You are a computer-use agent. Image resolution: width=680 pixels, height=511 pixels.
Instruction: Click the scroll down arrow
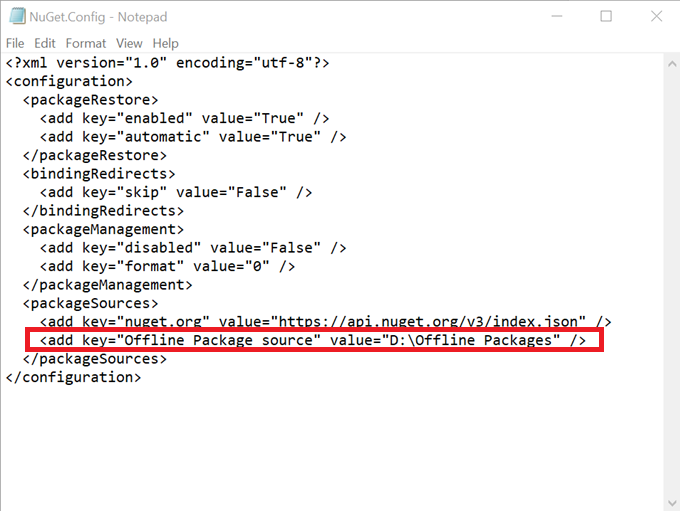click(672, 503)
